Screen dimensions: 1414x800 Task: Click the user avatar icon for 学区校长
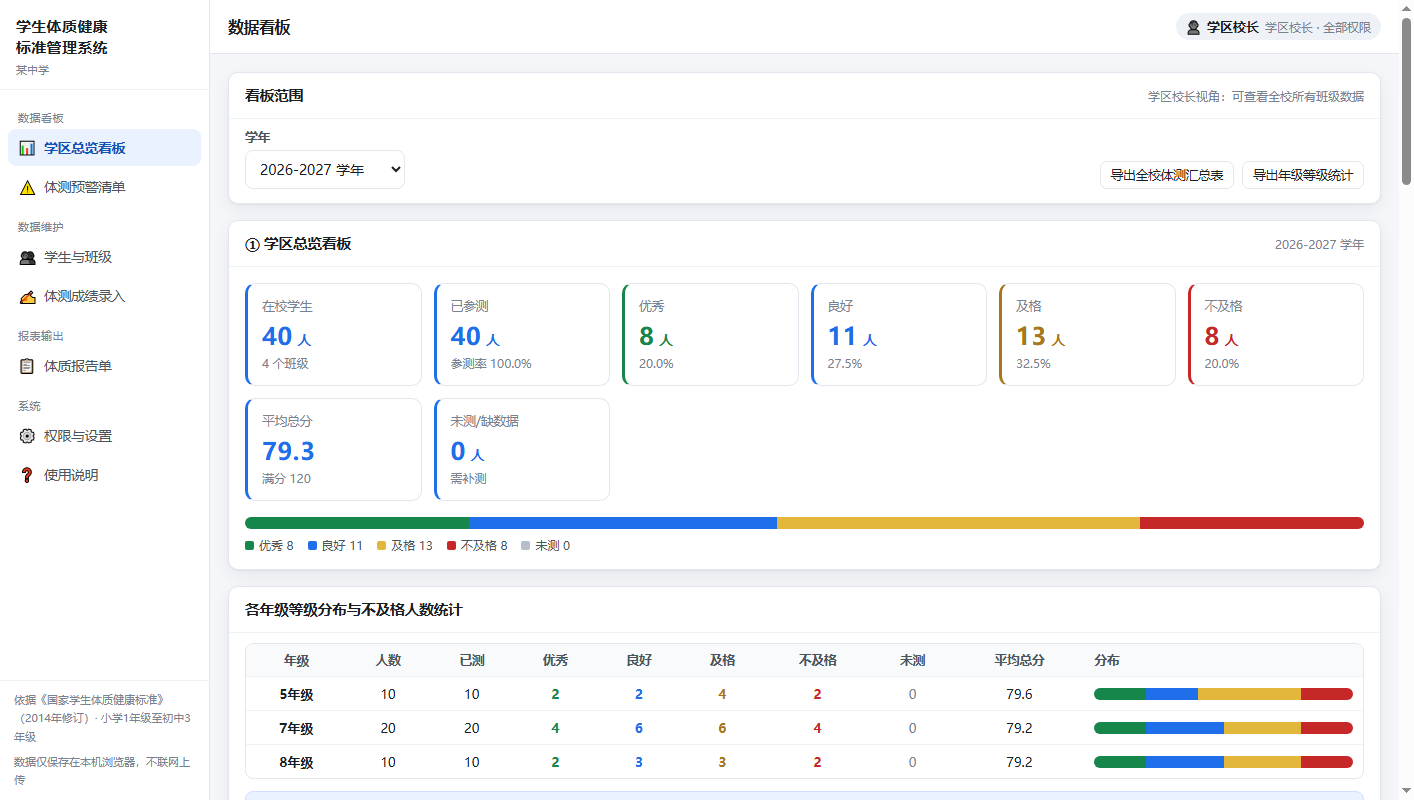[1193, 27]
